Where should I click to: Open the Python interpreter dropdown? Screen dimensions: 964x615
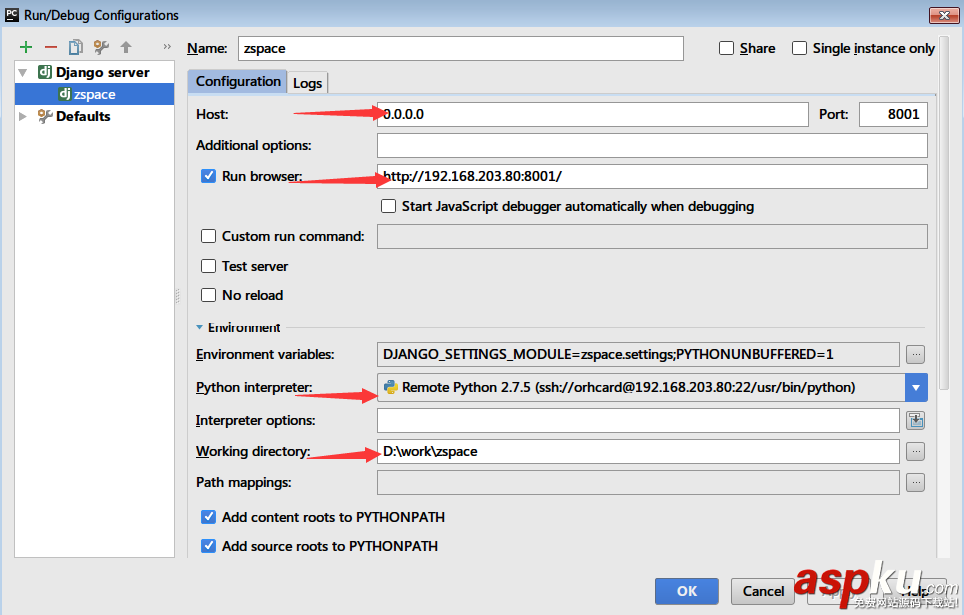tap(916, 387)
